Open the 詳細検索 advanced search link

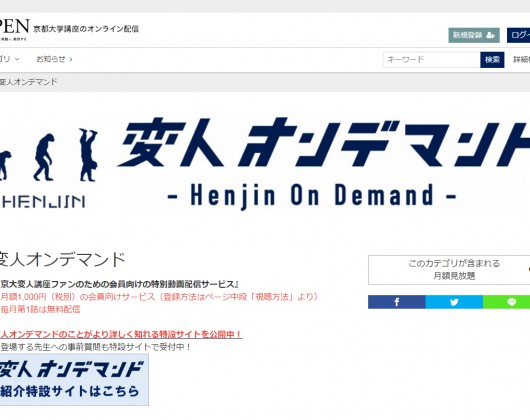(x=522, y=60)
